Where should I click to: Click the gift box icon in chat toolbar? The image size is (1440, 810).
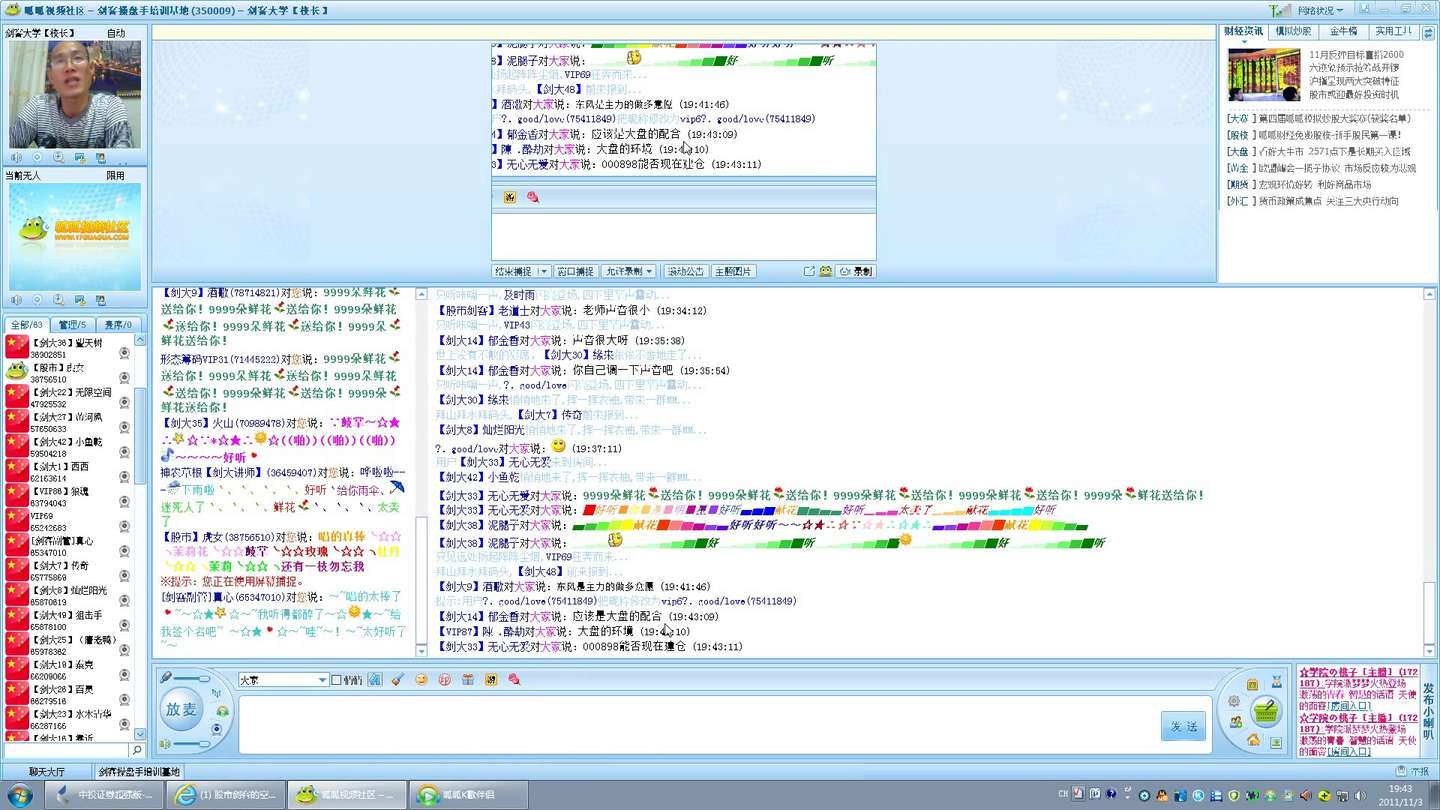pyautogui.click(x=467, y=680)
